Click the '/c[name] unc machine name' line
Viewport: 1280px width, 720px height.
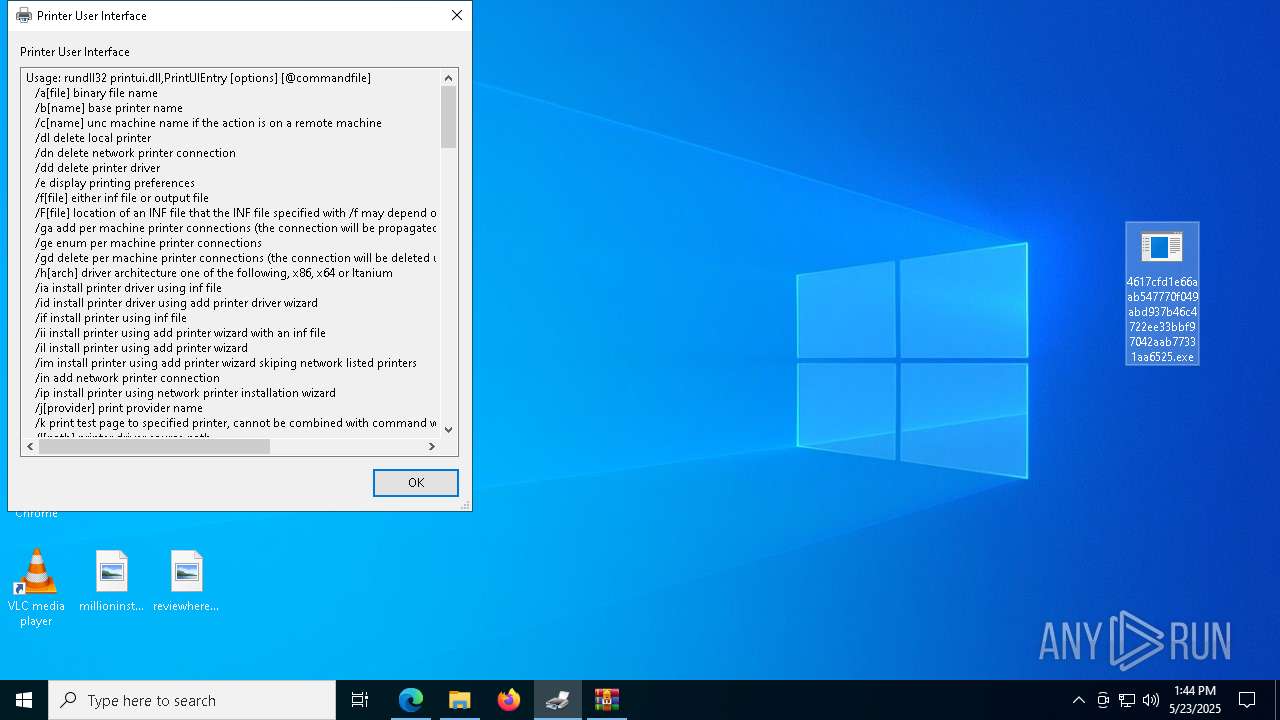208,123
